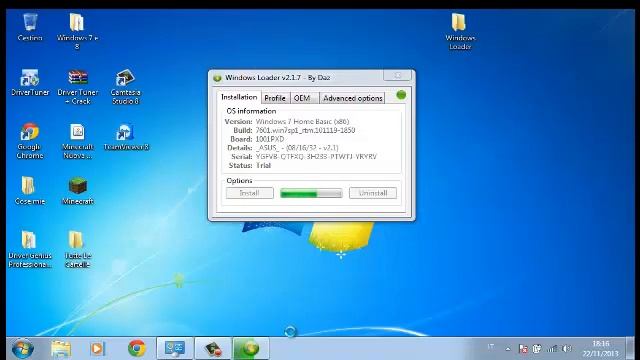The width and height of the screenshot is (640, 360).
Task: Click the Show Desktop strip
Action: coord(631,349)
